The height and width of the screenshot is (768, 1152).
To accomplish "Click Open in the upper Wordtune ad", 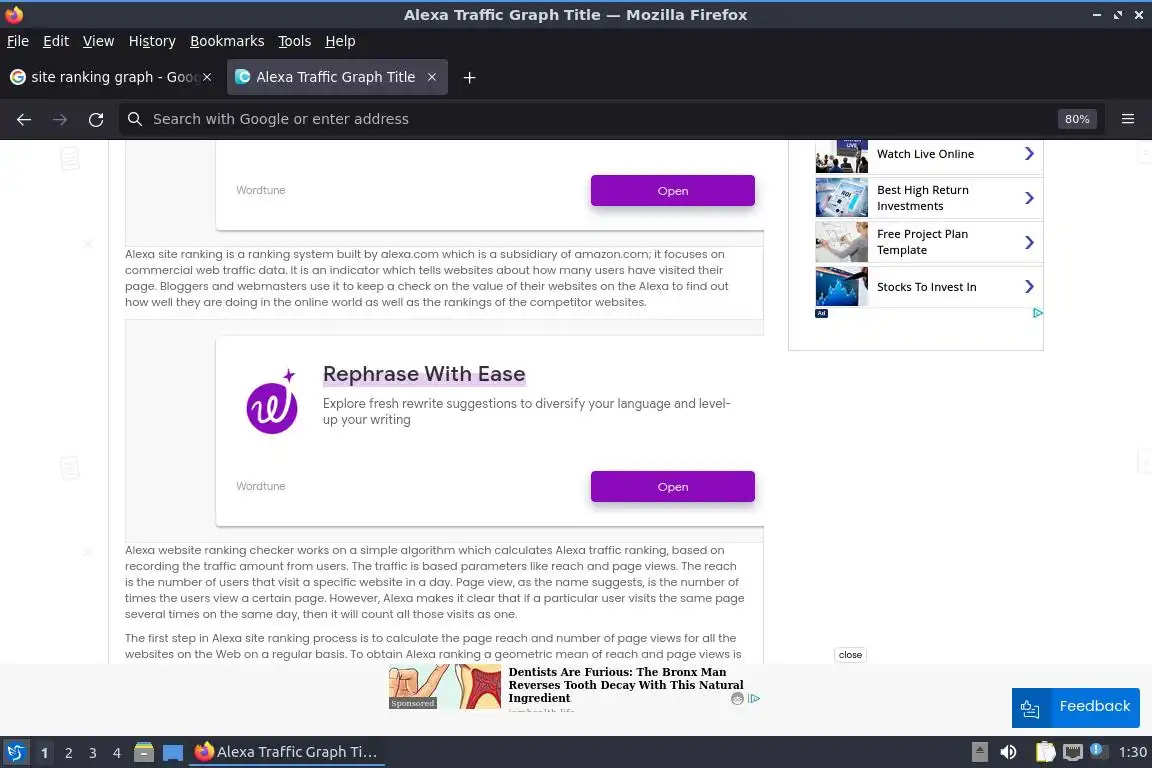I will pos(672,191).
